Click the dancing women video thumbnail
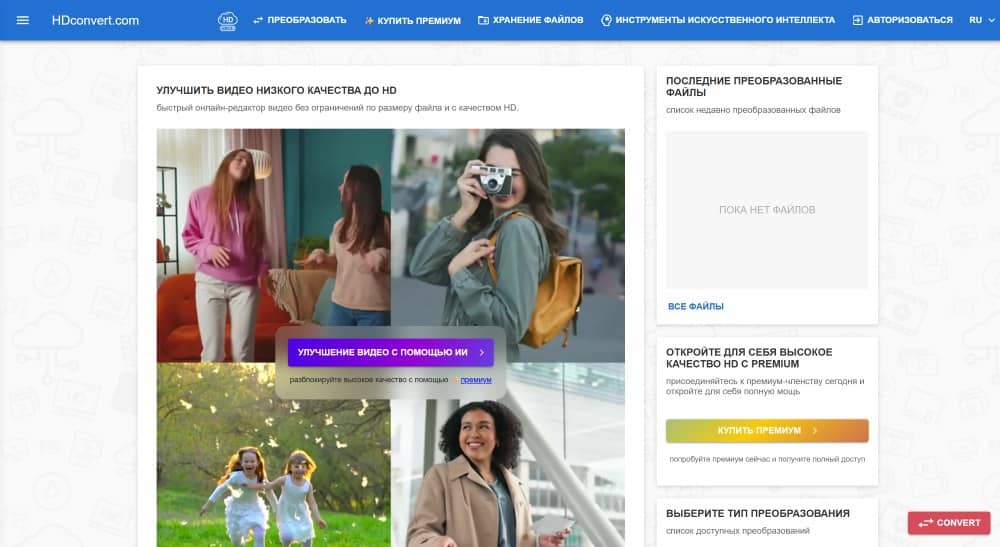Image resolution: width=1000 pixels, height=547 pixels. [274, 245]
